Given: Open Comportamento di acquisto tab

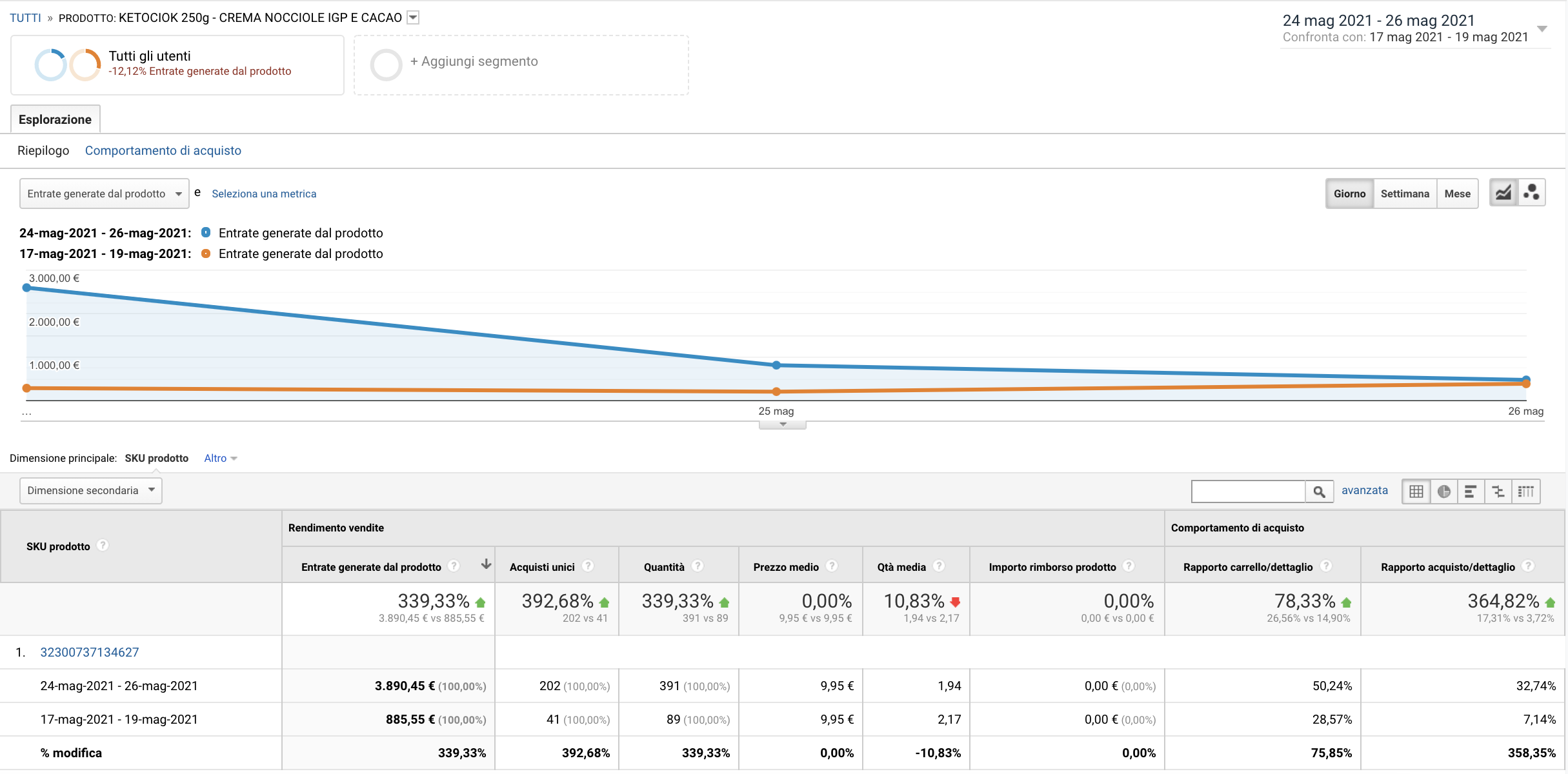Looking at the screenshot, I should click(163, 150).
